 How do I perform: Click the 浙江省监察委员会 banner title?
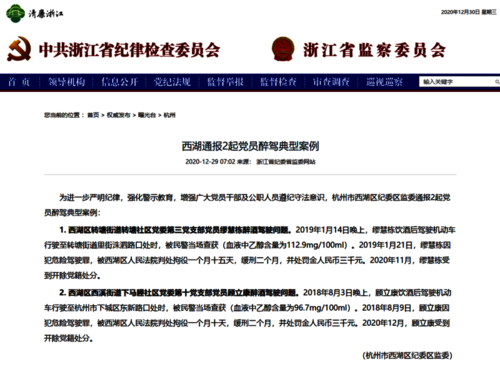[374, 50]
